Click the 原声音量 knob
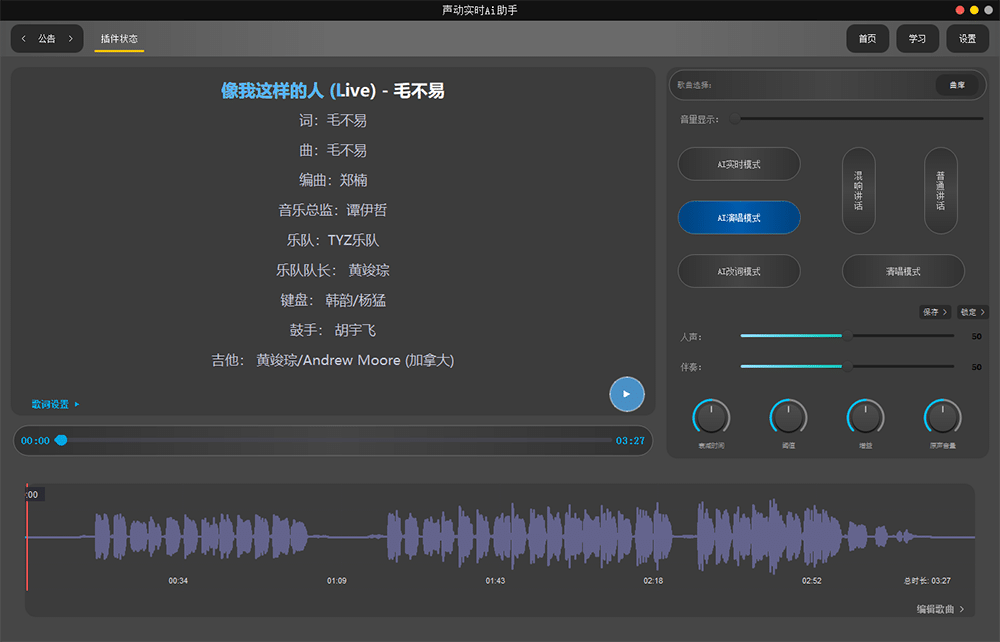The width and height of the screenshot is (1000, 642). [x=942, y=417]
